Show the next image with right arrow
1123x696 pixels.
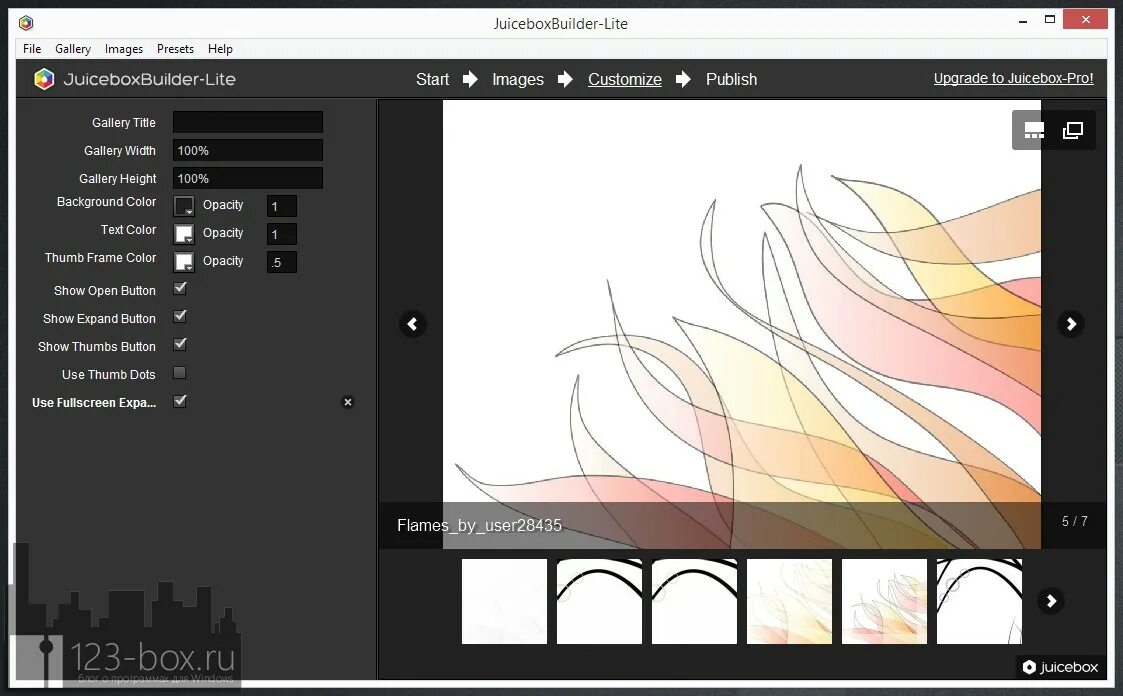[1071, 324]
